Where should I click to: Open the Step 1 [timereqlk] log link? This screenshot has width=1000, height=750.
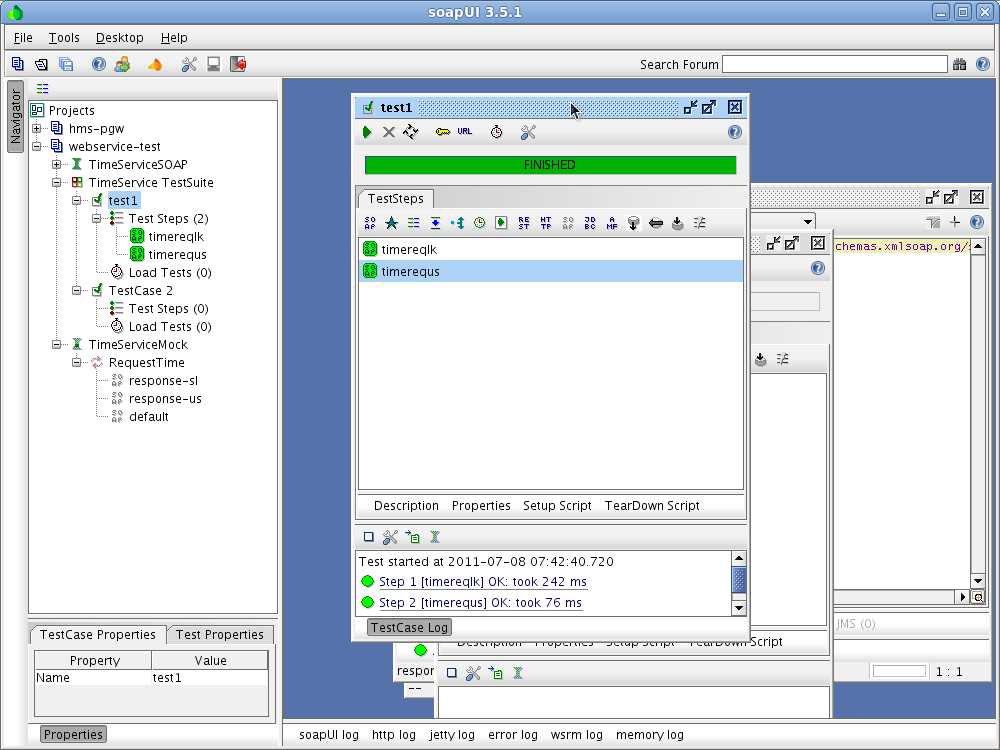tap(483, 582)
